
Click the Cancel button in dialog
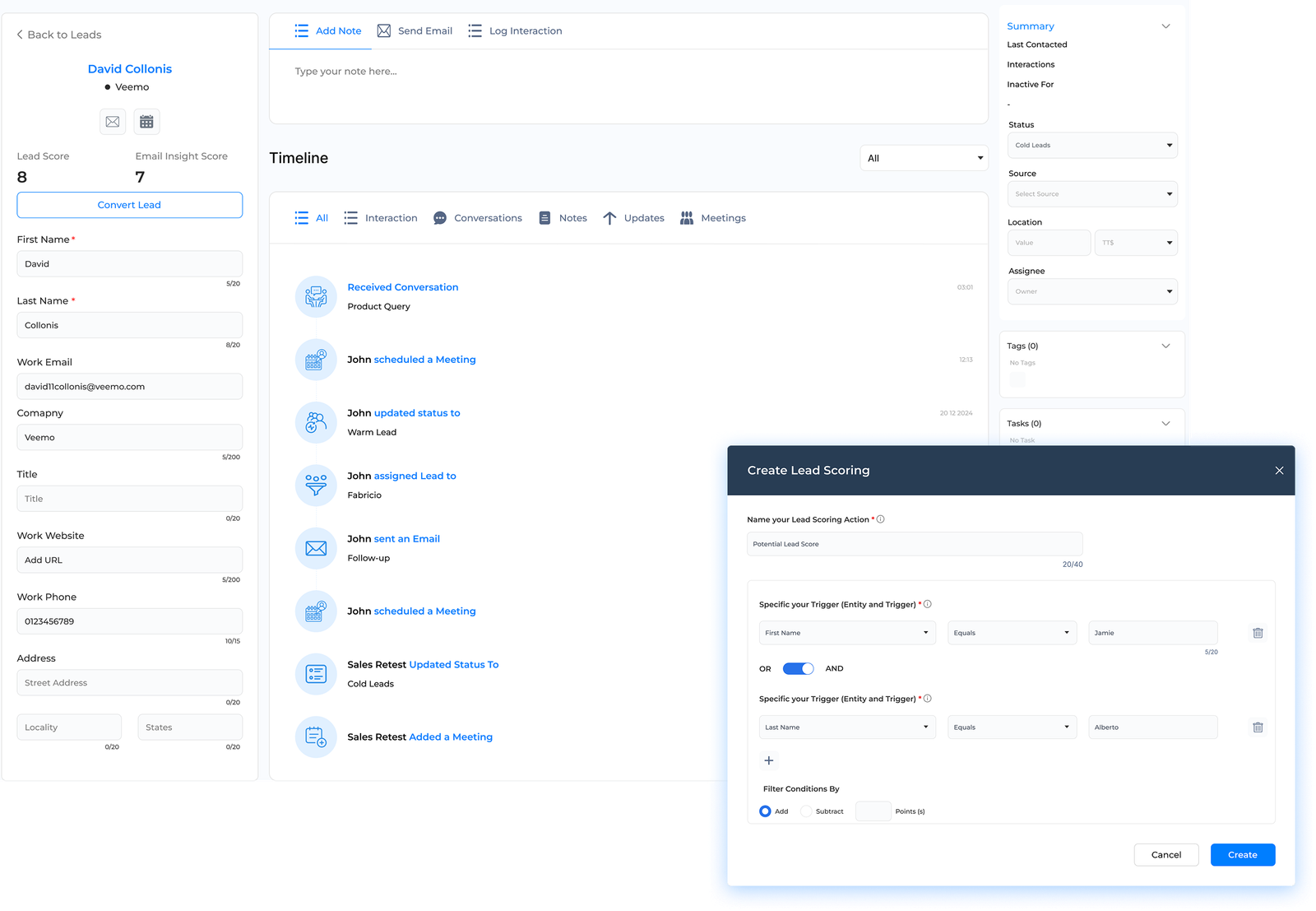1166,855
